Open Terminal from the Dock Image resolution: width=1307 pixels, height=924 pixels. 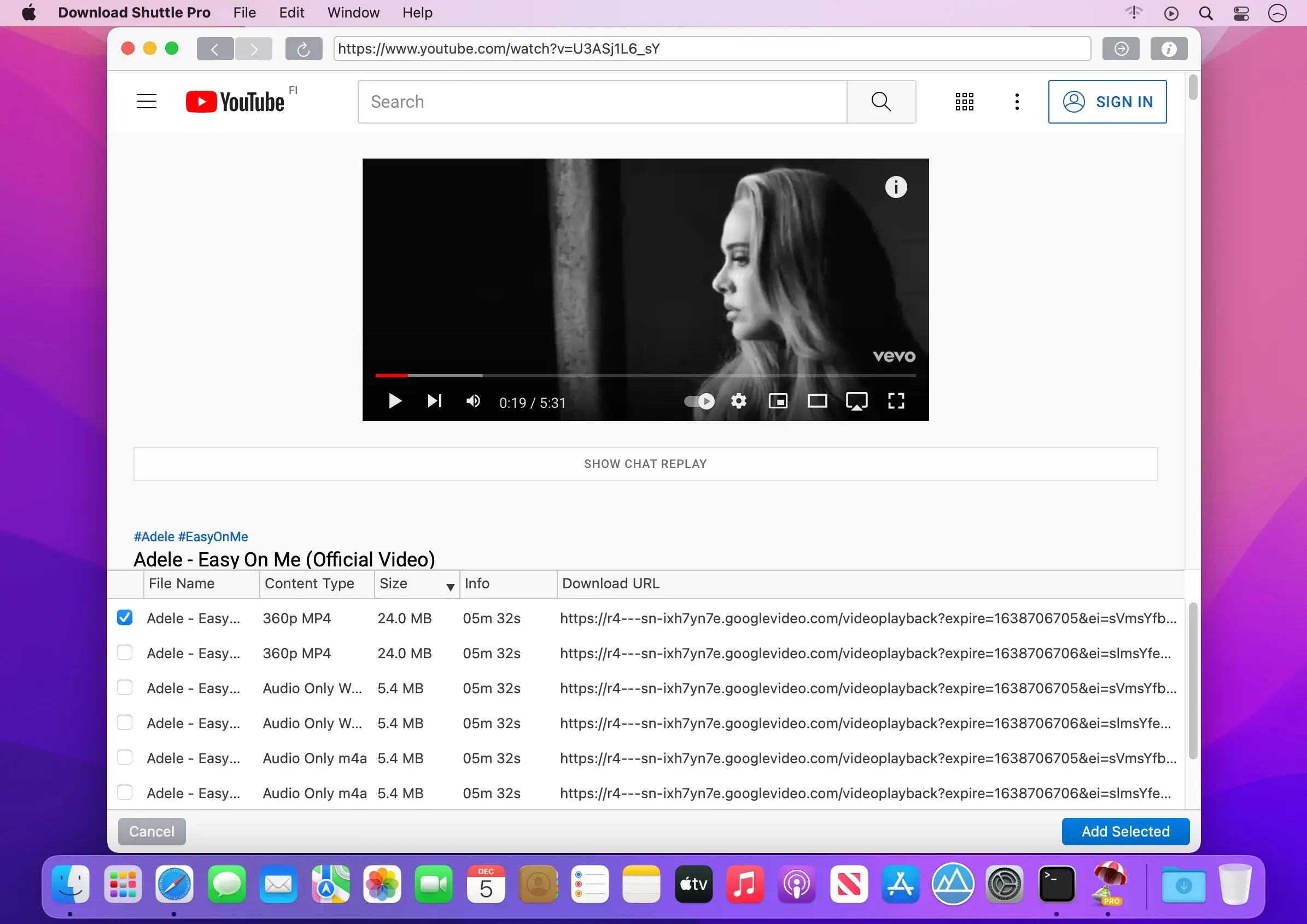coord(1057,884)
